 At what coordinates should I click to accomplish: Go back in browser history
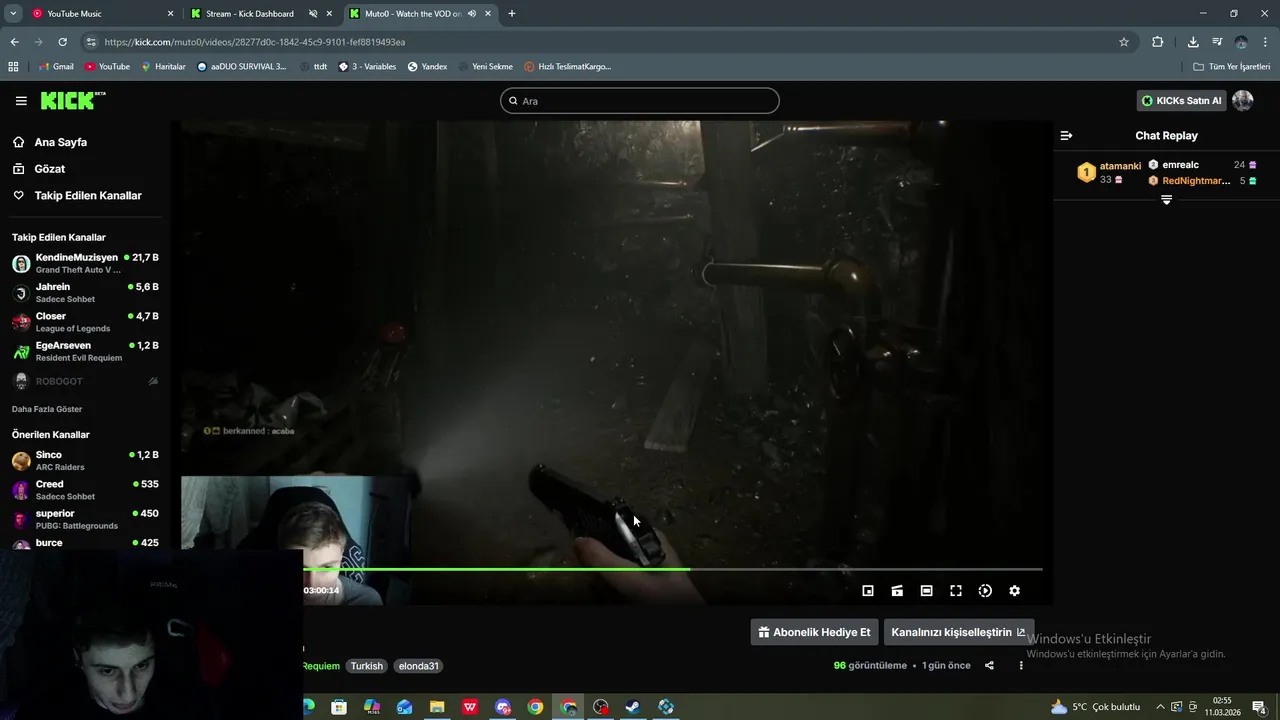[14, 42]
